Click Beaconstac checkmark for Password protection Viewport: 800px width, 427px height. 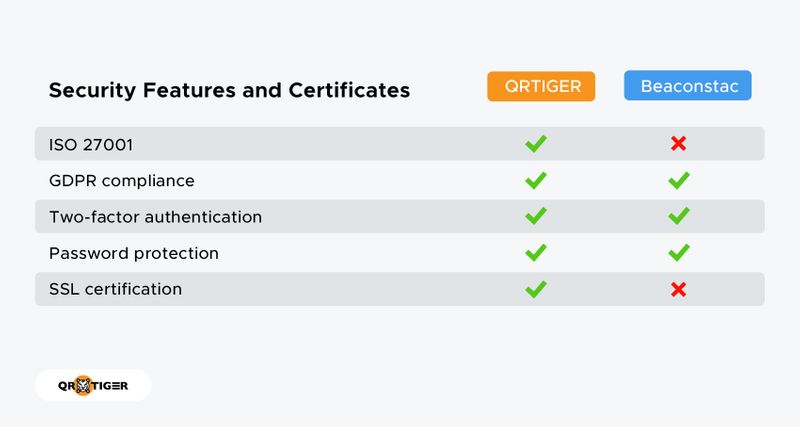click(x=678, y=253)
